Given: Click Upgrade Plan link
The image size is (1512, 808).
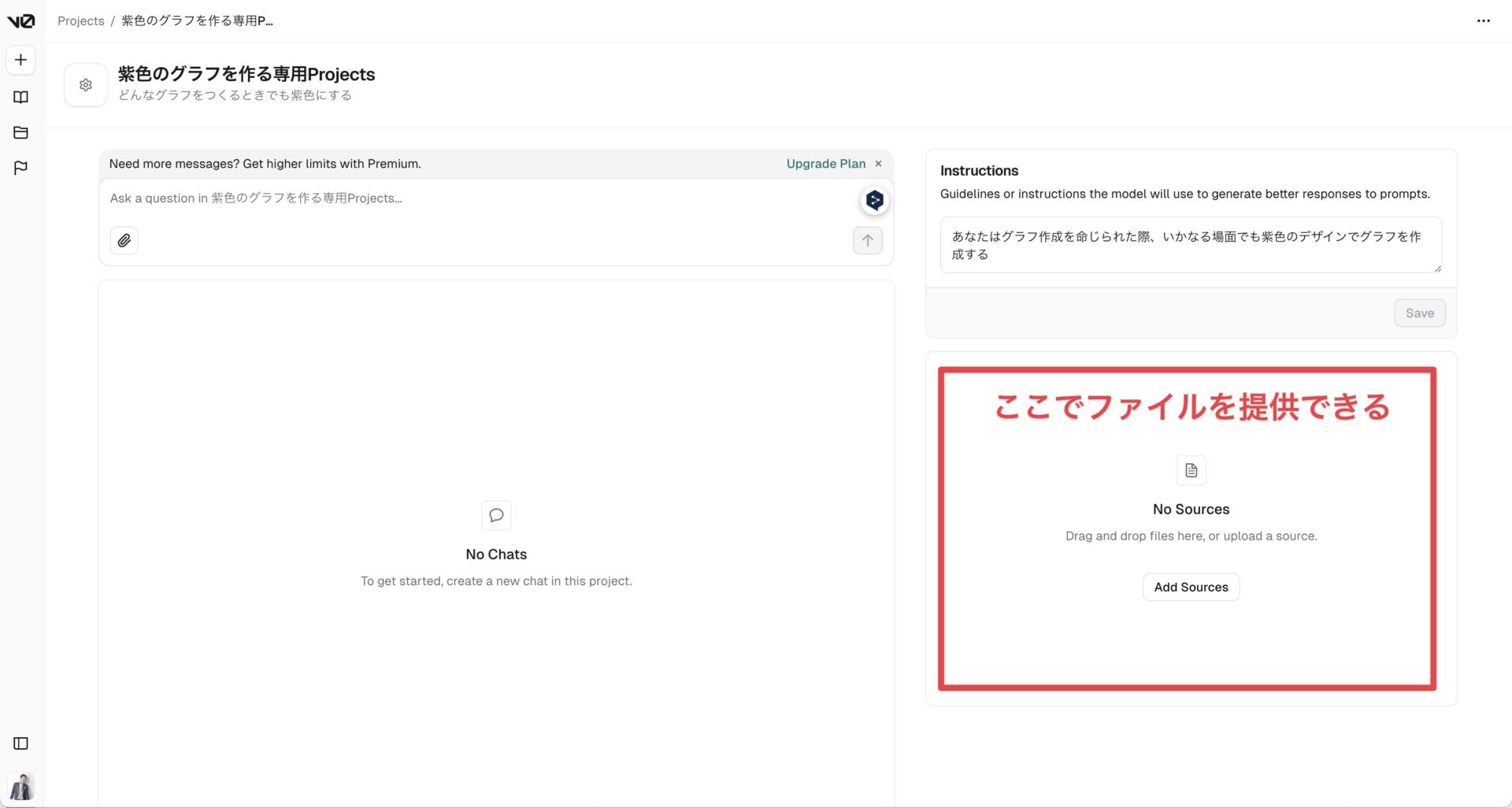Looking at the screenshot, I should (x=825, y=164).
